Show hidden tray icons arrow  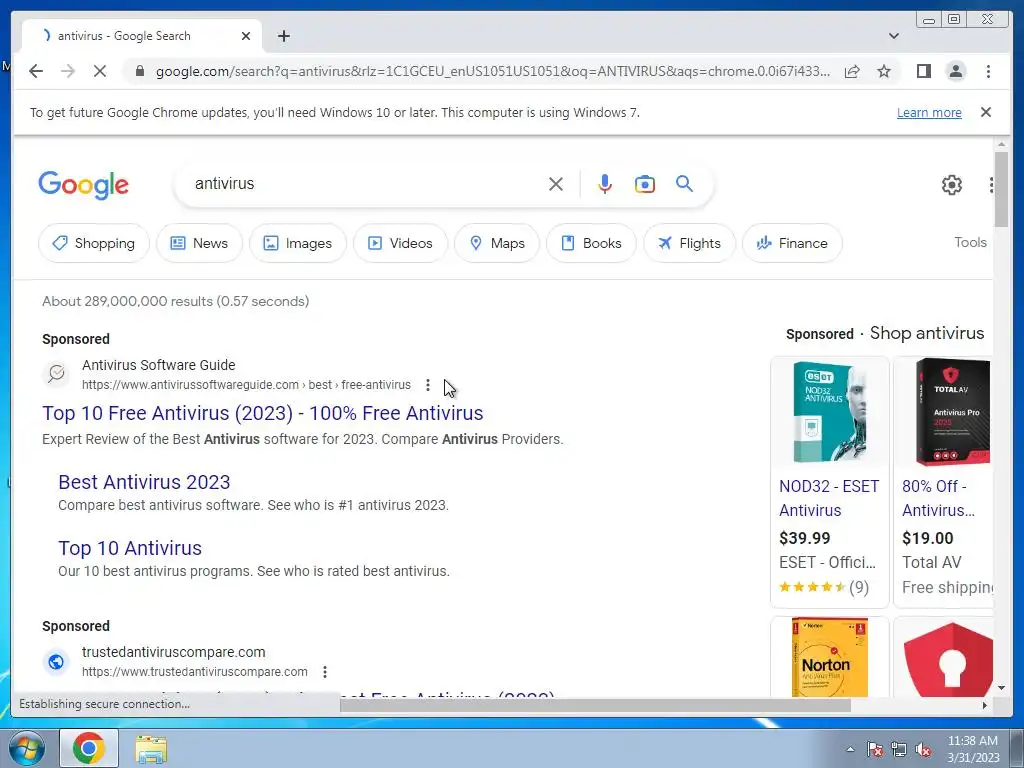(850, 750)
